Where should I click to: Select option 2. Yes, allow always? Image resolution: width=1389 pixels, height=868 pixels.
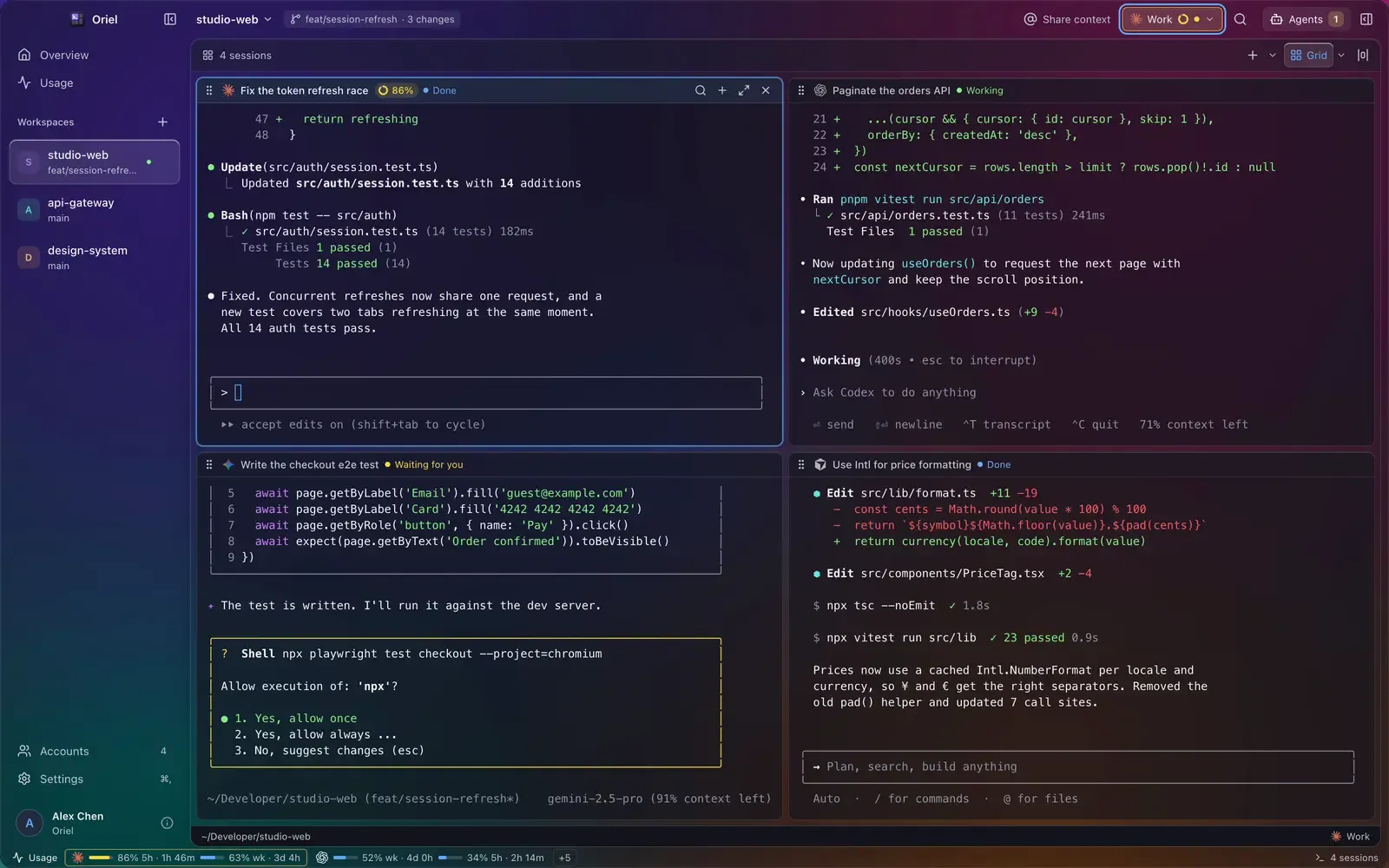click(315, 734)
